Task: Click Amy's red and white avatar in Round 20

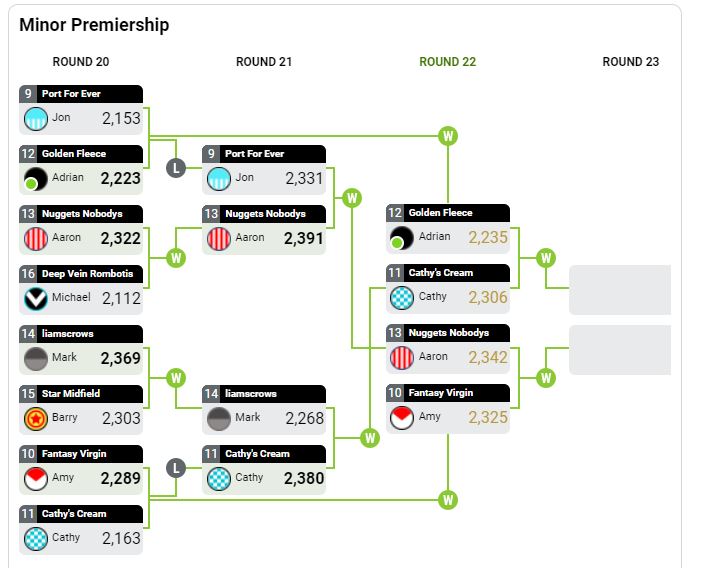Action: click(36, 479)
